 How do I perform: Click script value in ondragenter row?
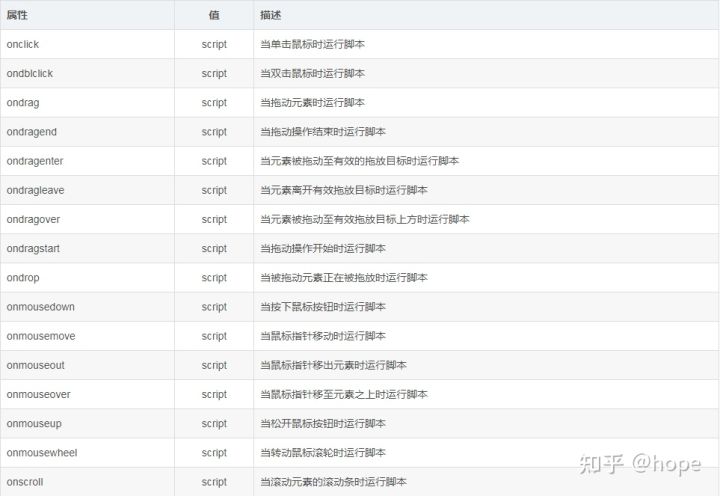[x=214, y=161]
